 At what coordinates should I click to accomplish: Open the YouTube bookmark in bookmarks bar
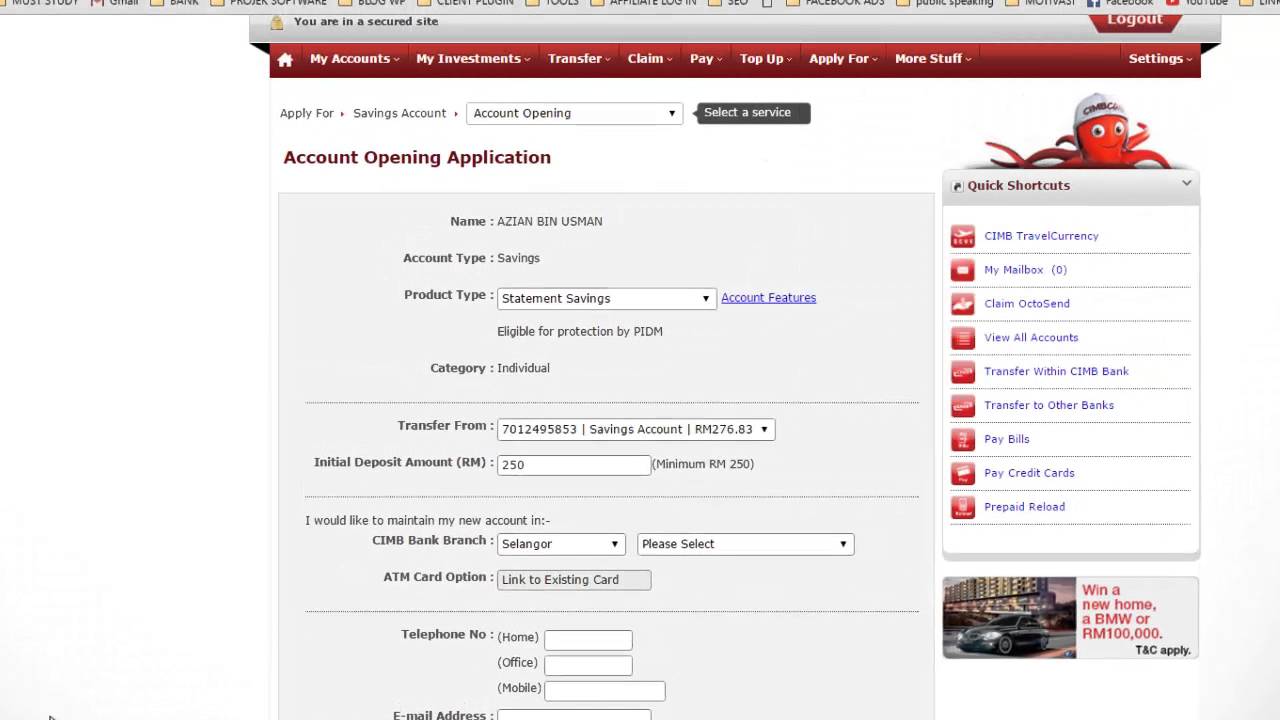1197,3
